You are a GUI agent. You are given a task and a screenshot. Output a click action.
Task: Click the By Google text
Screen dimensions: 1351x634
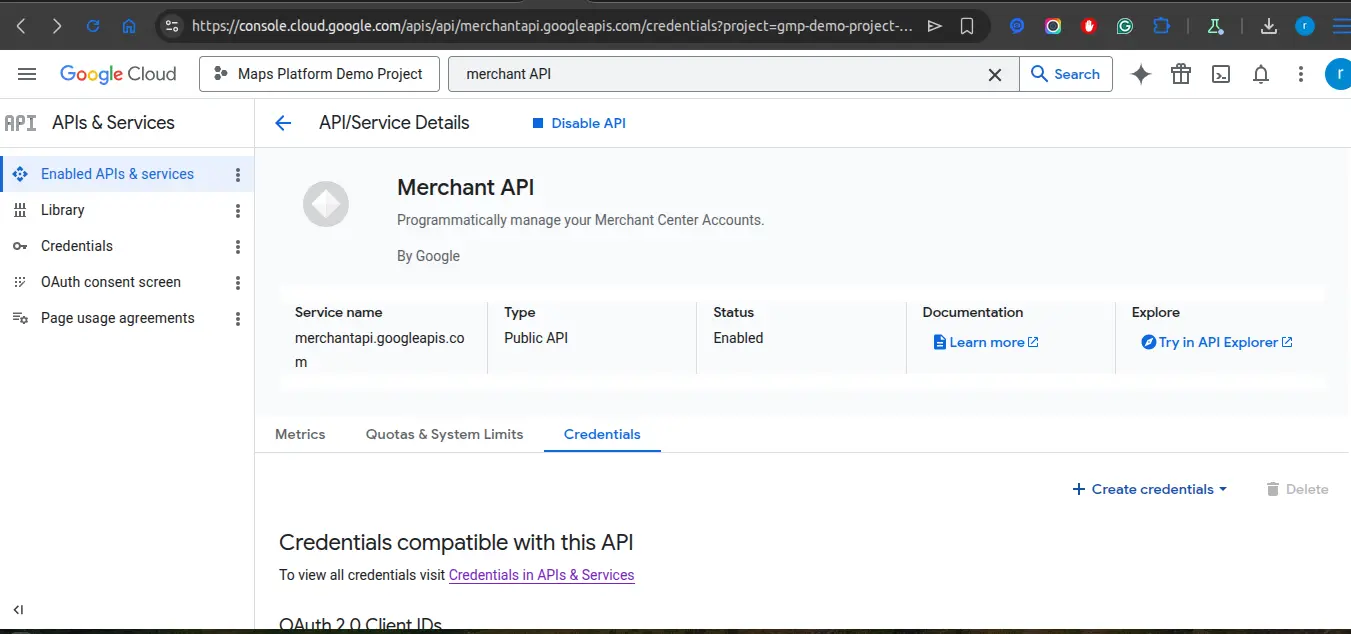tap(428, 256)
